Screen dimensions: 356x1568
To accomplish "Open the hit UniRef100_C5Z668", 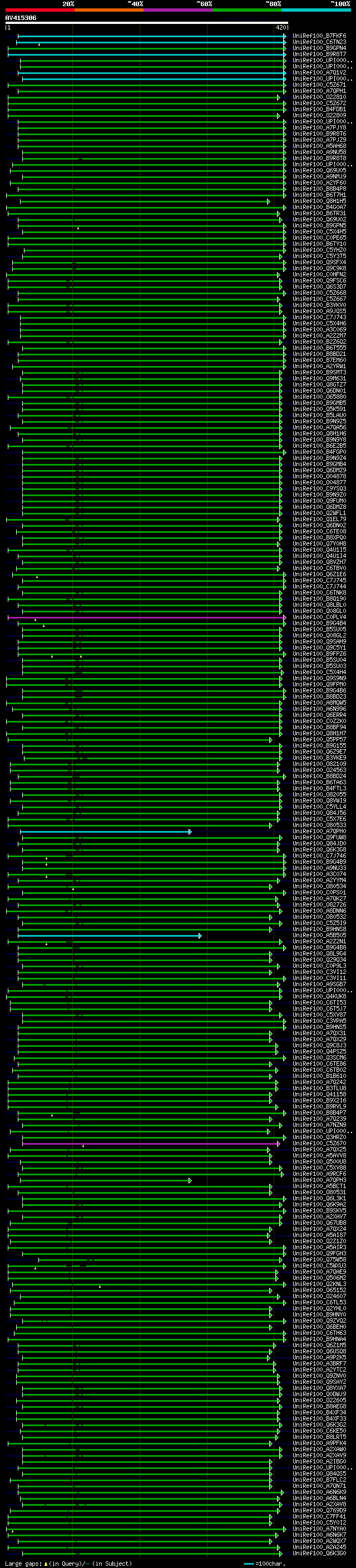I will (319, 293).
